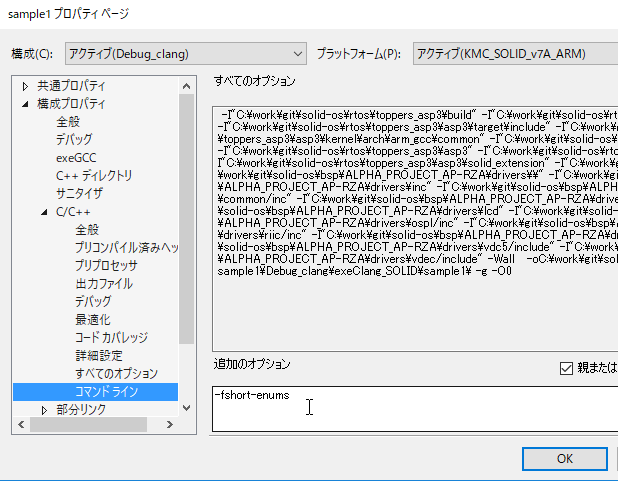
Task: Select すべてのオプション in the tree
Action: point(116,374)
